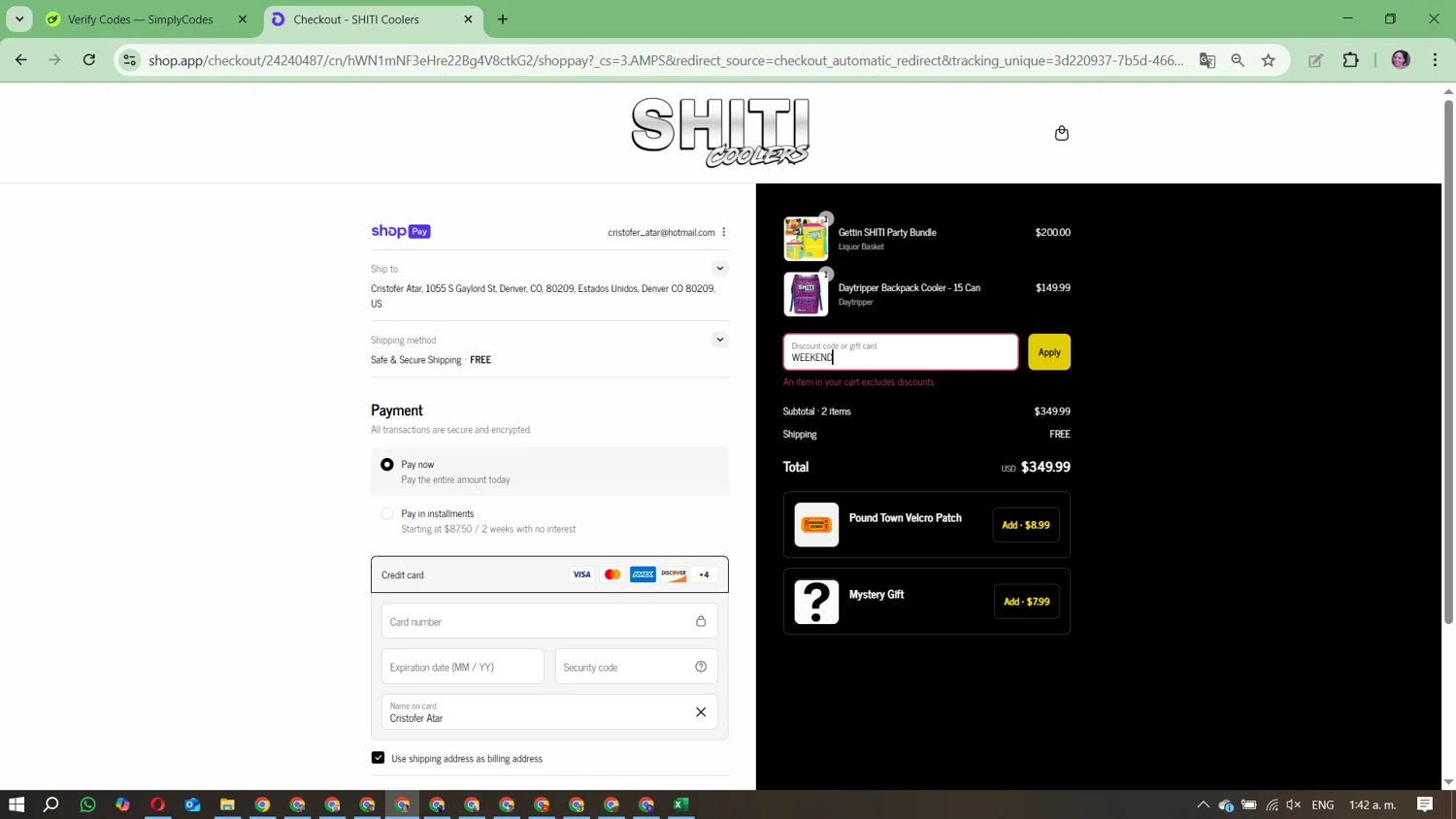Image resolution: width=1456 pixels, height=819 pixels.
Task: Open the tab search dropdown arrow
Action: tap(19, 19)
